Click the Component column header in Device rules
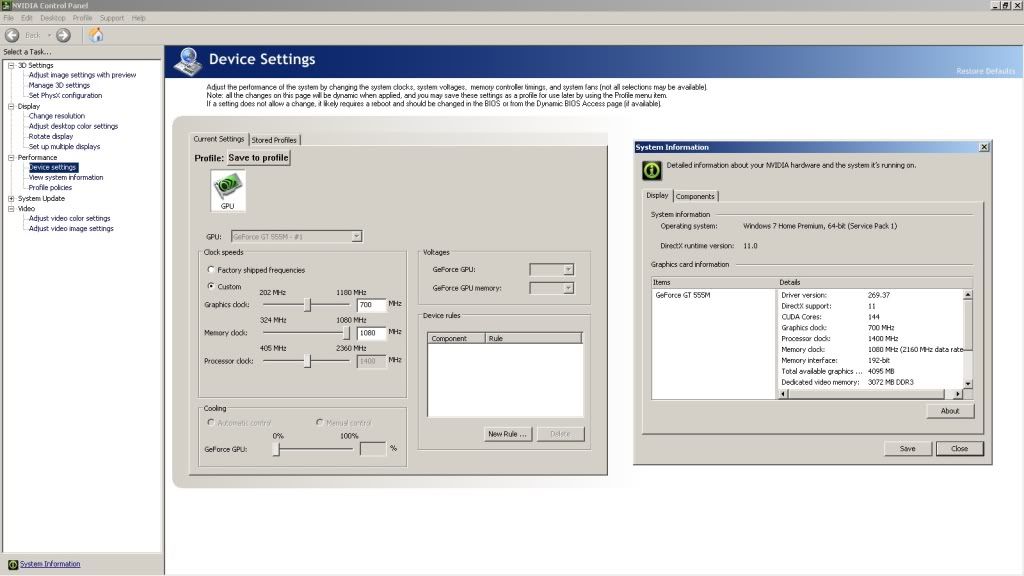This screenshot has height=576, width=1024. (456, 338)
